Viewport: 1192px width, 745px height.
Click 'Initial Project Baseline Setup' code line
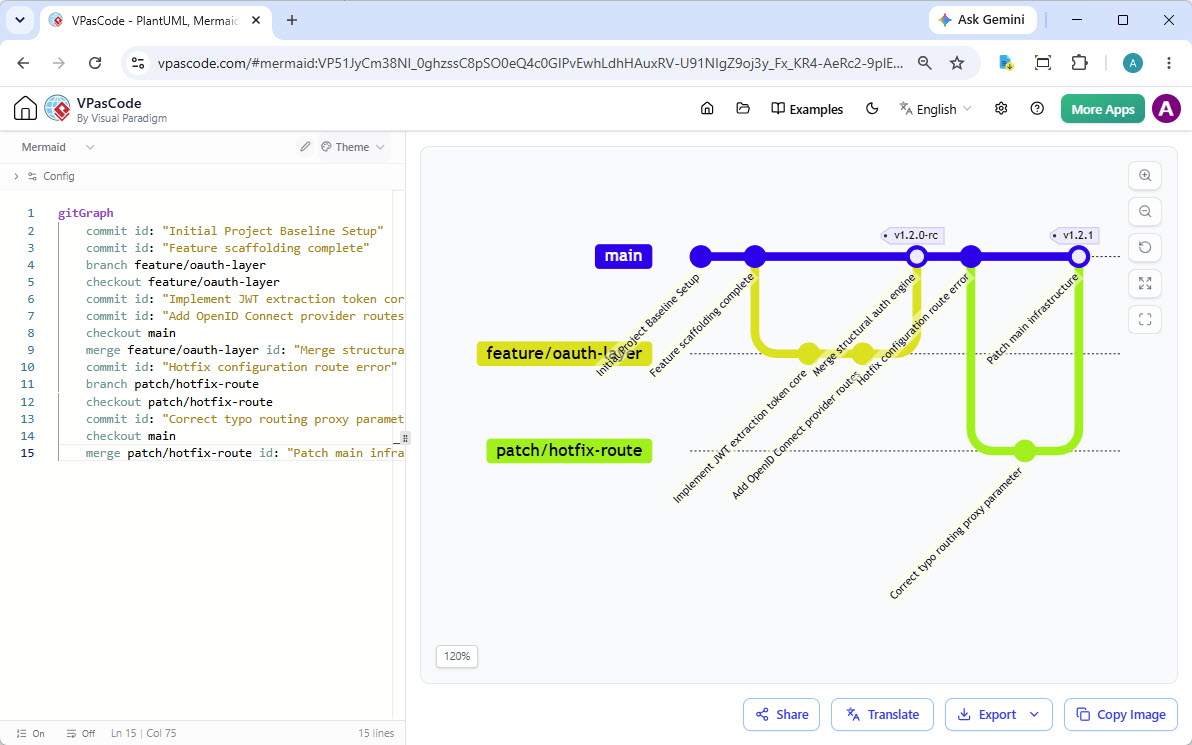(235, 230)
